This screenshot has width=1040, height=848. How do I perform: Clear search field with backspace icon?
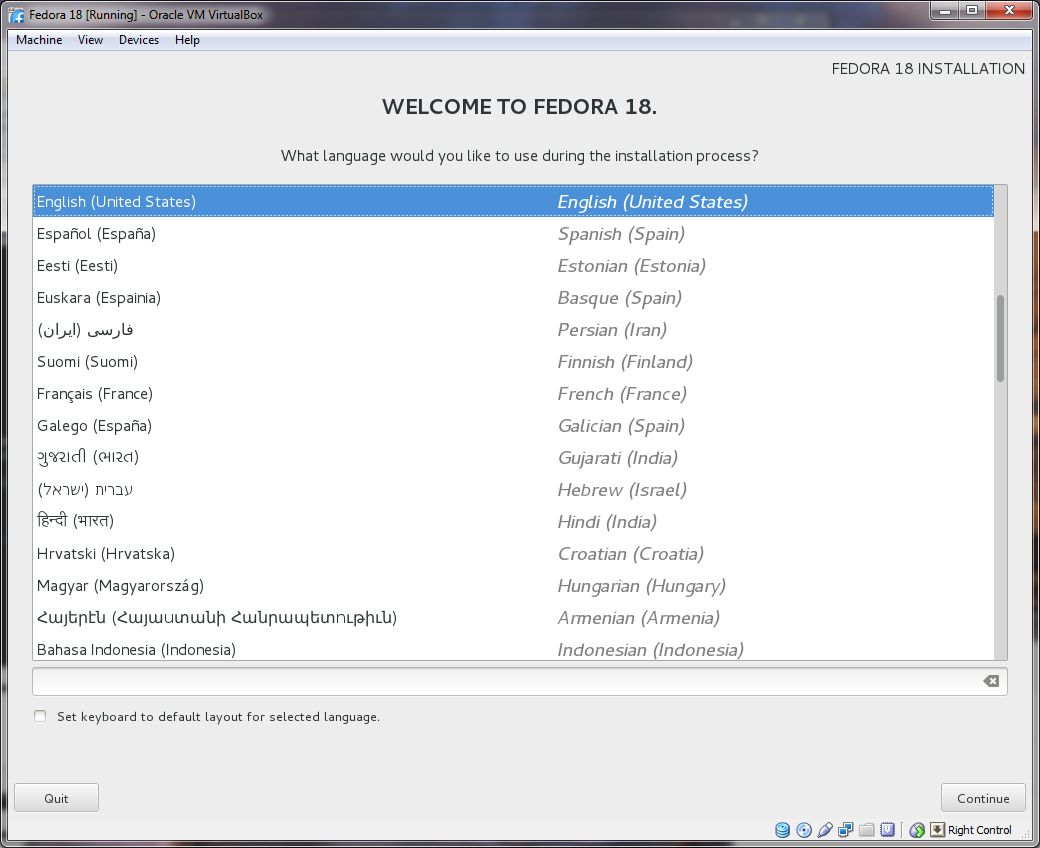coord(991,681)
